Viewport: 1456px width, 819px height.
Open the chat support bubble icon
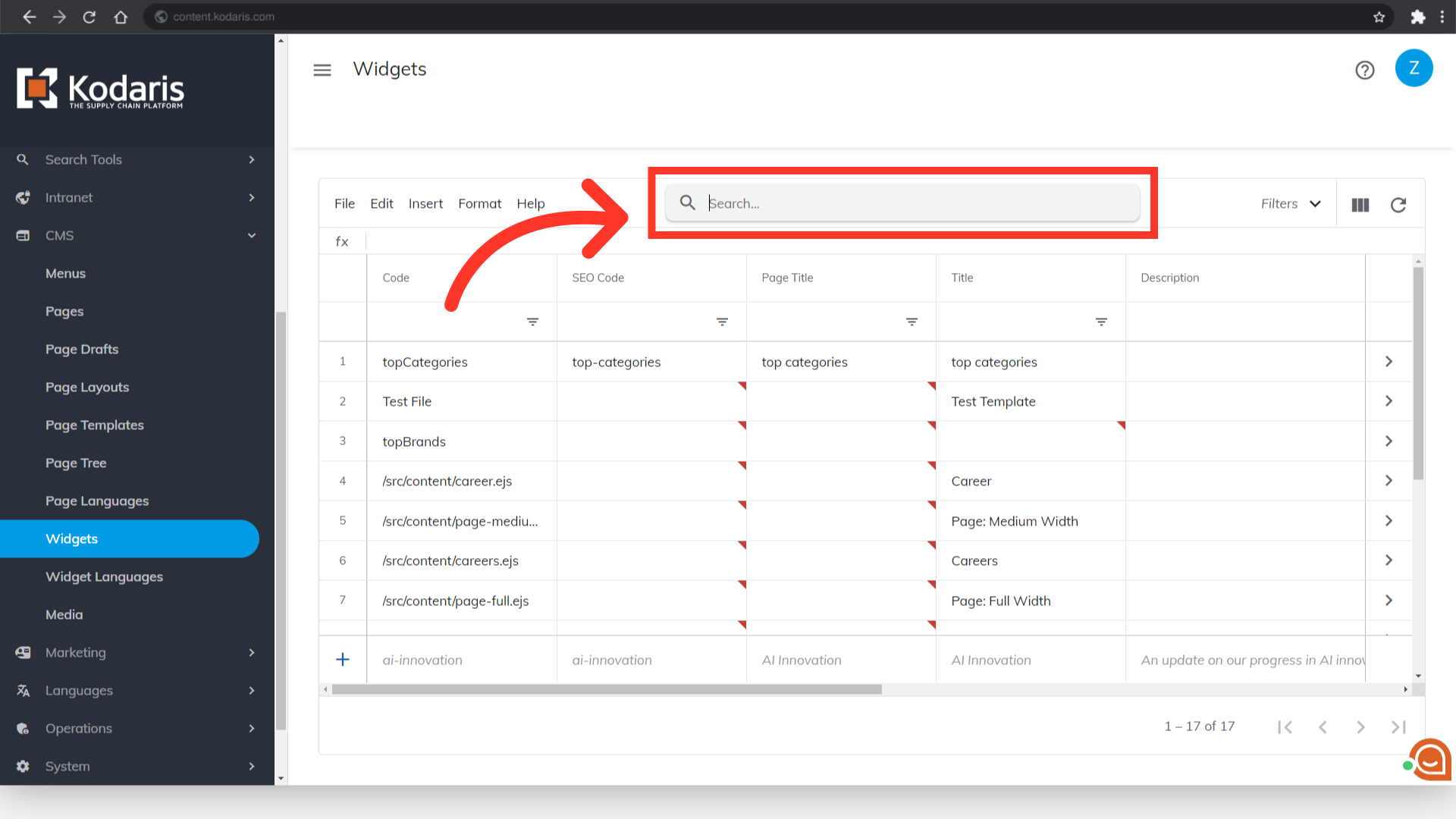pos(1429,760)
